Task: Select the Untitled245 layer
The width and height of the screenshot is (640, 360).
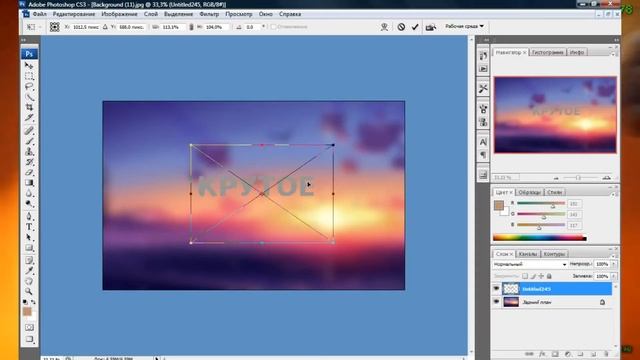Action: click(x=558, y=289)
